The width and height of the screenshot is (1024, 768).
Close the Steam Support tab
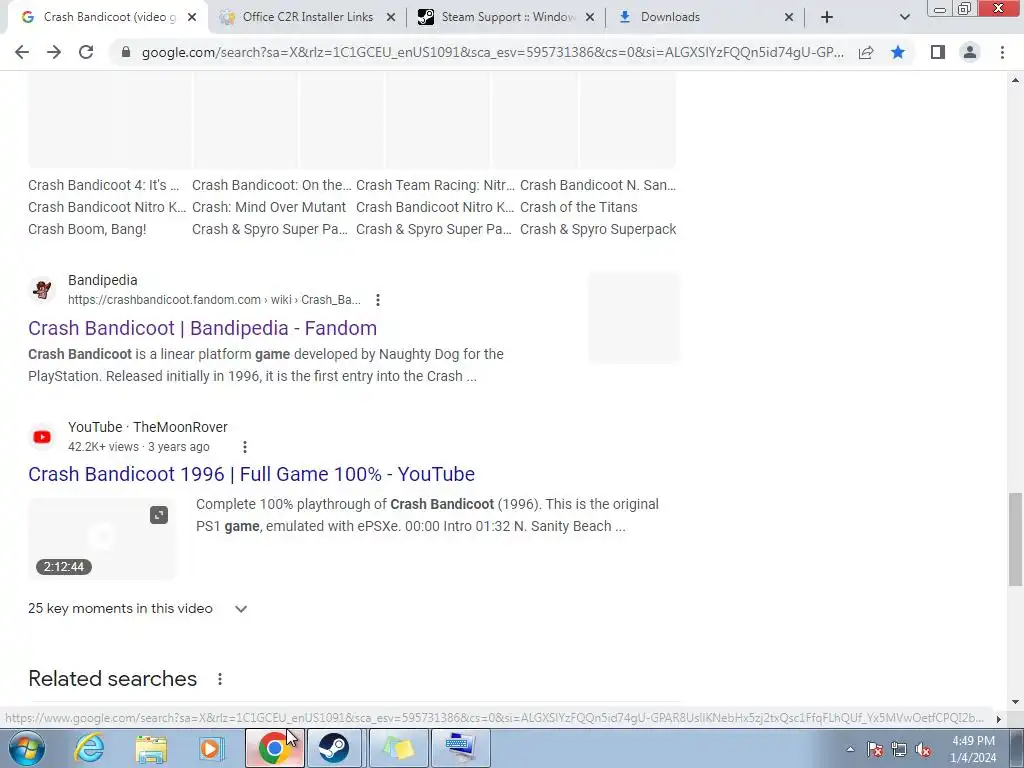[590, 18]
